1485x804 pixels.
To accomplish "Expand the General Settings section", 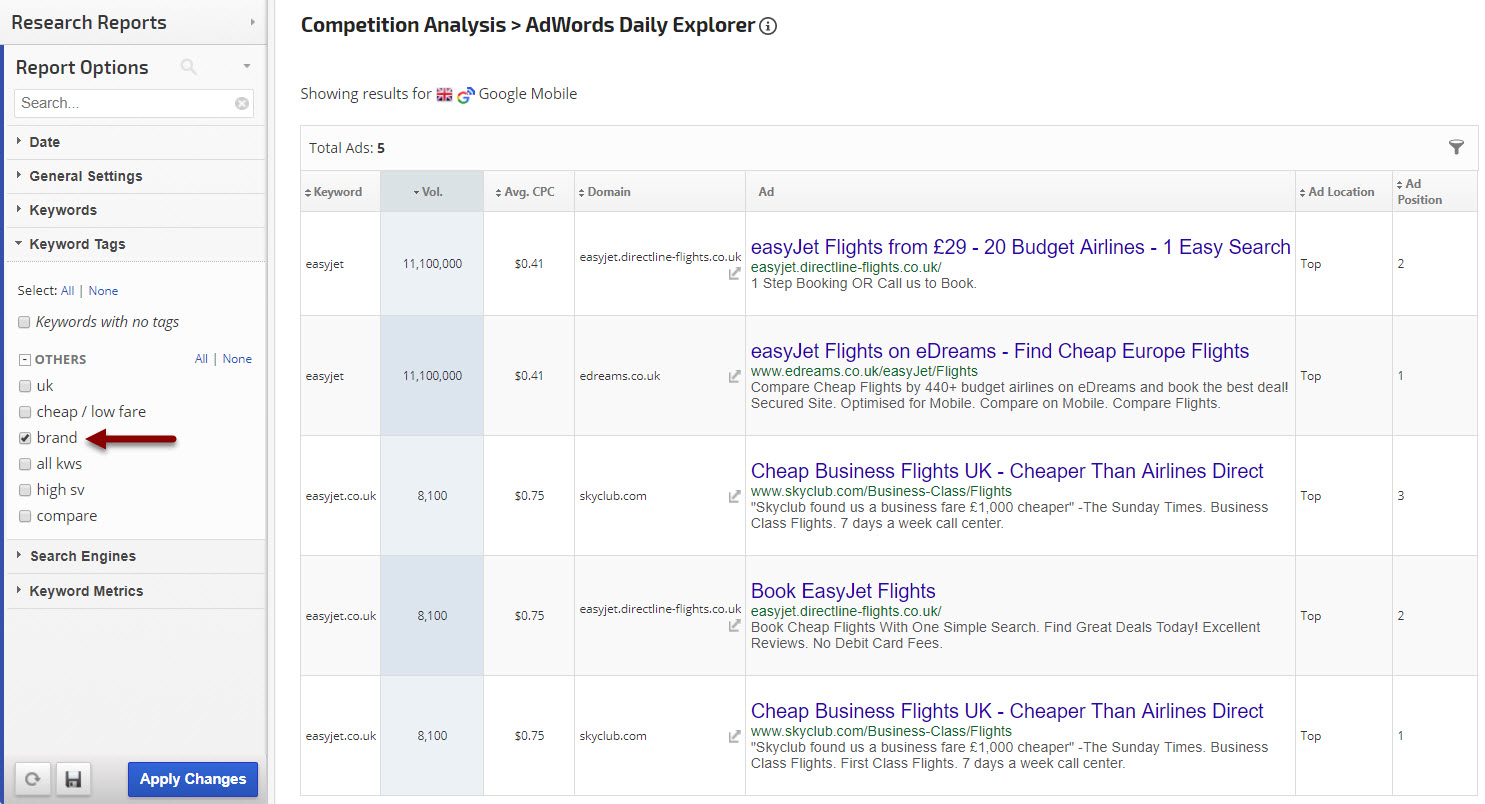I will [x=136, y=176].
